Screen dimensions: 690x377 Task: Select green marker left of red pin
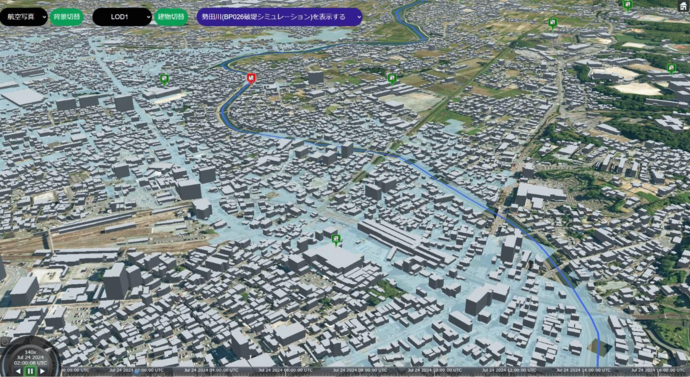coord(164,79)
